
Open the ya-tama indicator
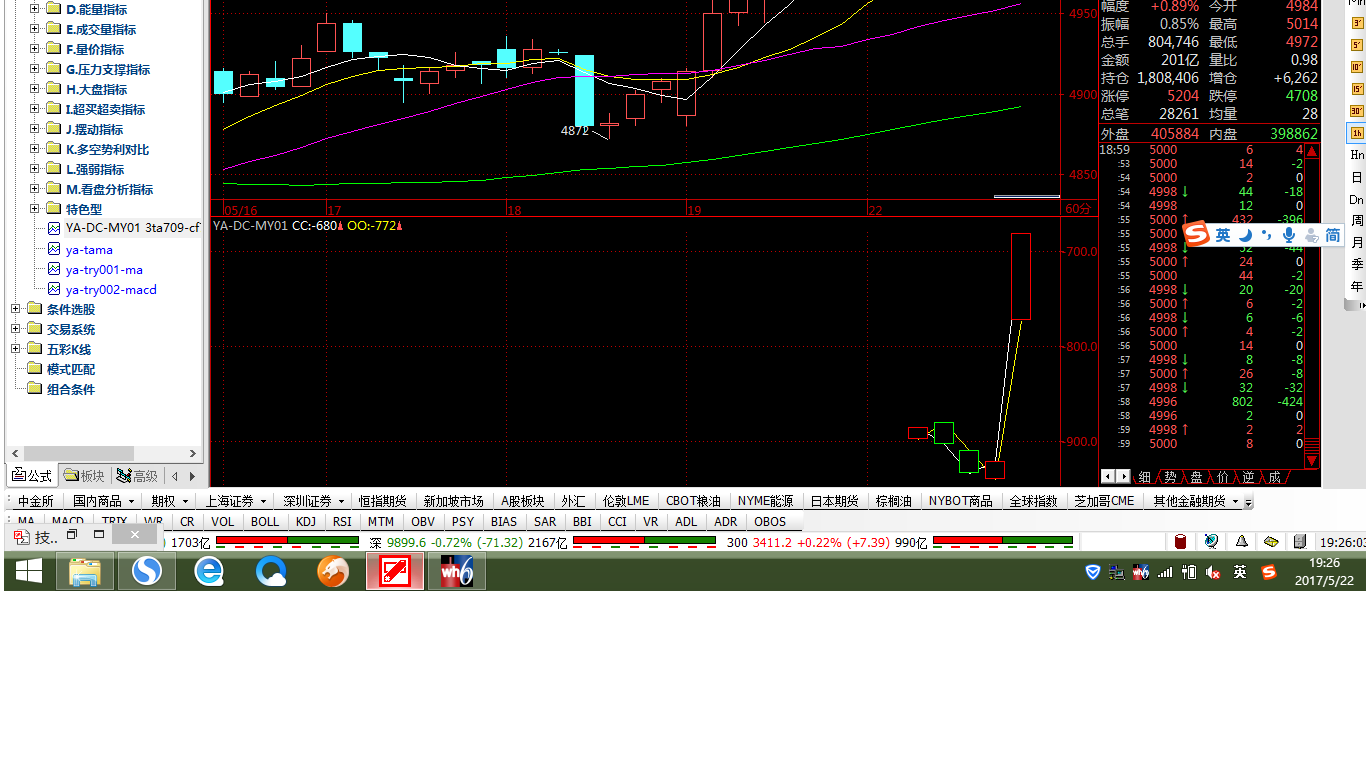[x=89, y=249]
